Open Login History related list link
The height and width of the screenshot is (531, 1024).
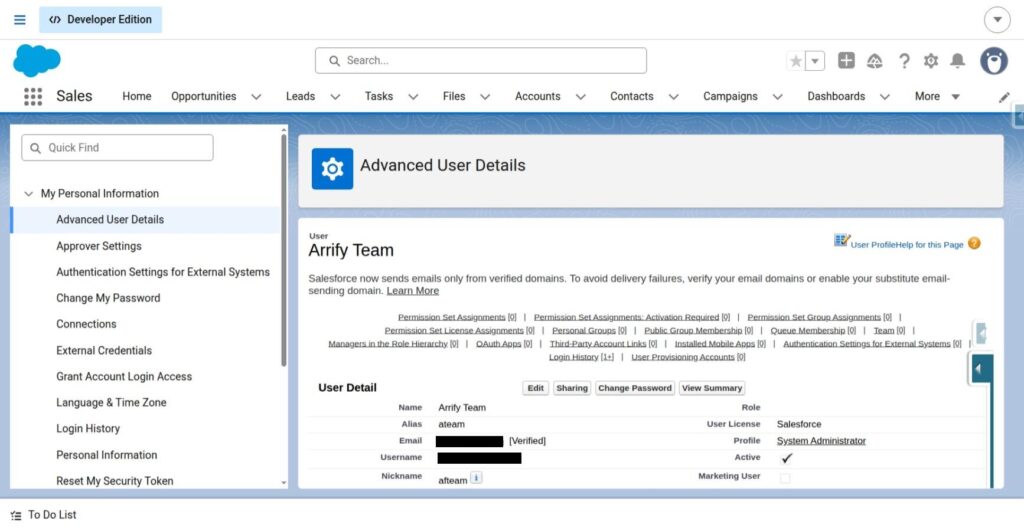point(573,357)
